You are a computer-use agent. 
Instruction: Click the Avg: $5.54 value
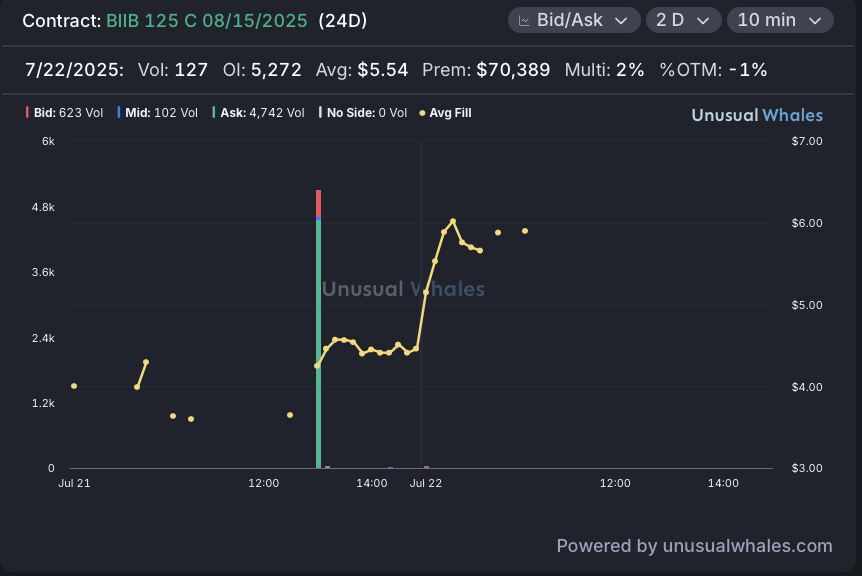point(362,70)
